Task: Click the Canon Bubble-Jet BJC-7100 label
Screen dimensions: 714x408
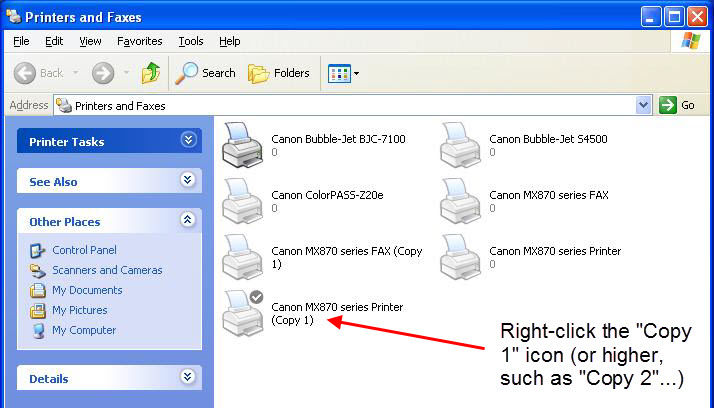Action: [x=338, y=139]
